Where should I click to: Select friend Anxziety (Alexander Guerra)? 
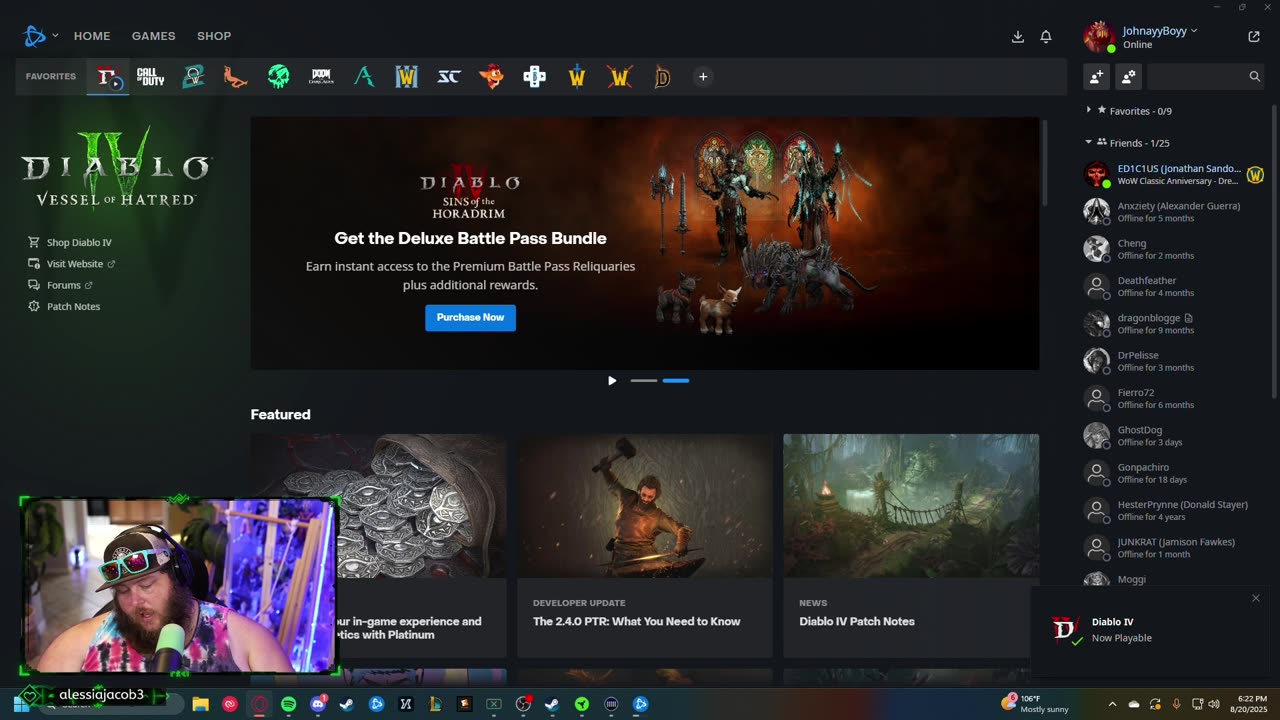pyautogui.click(x=1175, y=211)
